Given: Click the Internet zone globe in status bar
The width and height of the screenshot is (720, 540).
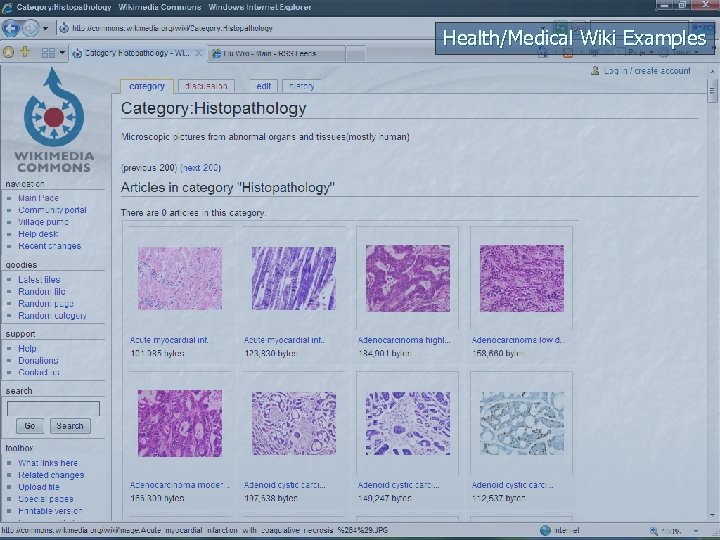Looking at the screenshot, I should click(x=545, y=530).
